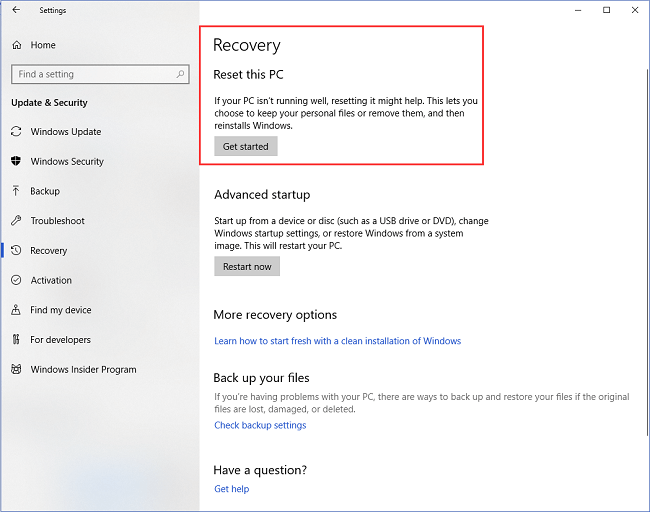Click the Find my device icon
Image resolution: width=650 pixels, height=512 pixels.
click(x=17, y=310)
